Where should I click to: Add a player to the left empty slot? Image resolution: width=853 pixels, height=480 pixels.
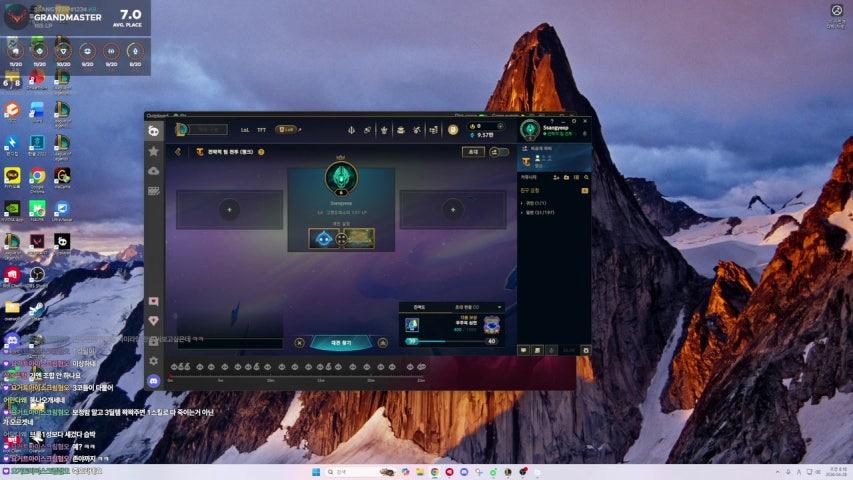click(229, 210)
